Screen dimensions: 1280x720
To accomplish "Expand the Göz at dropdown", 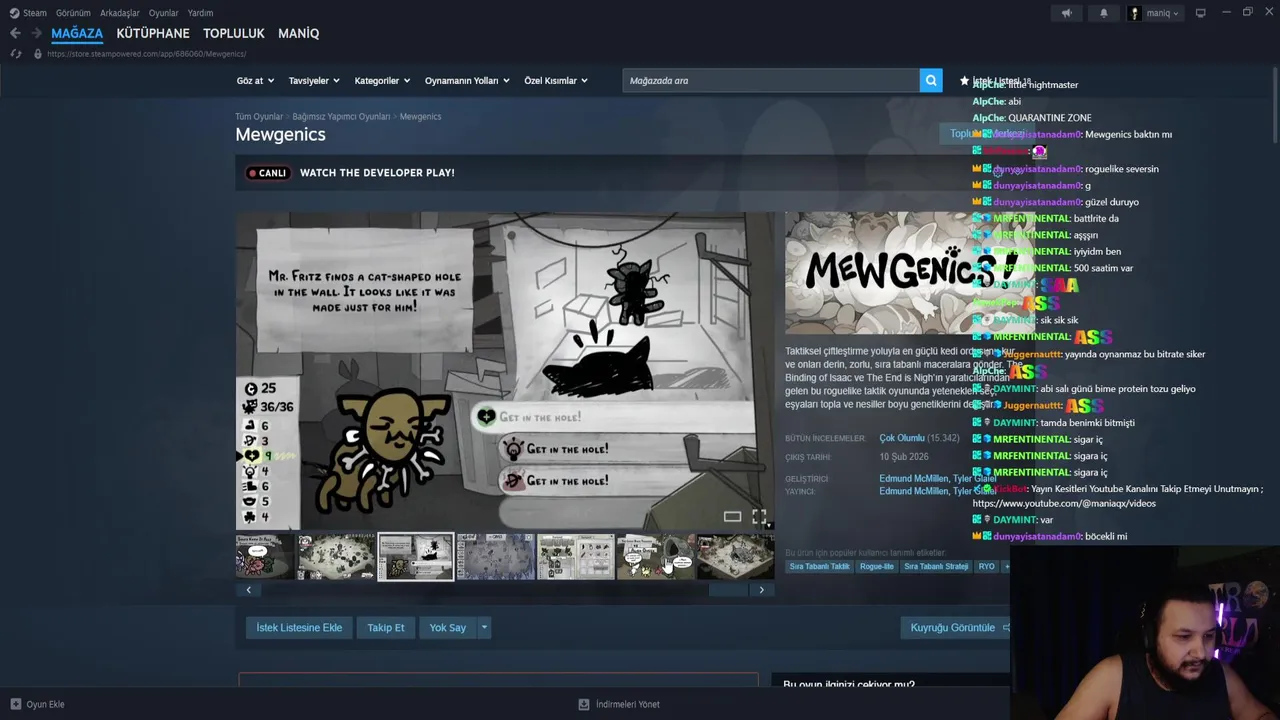I will click(255, 80).
